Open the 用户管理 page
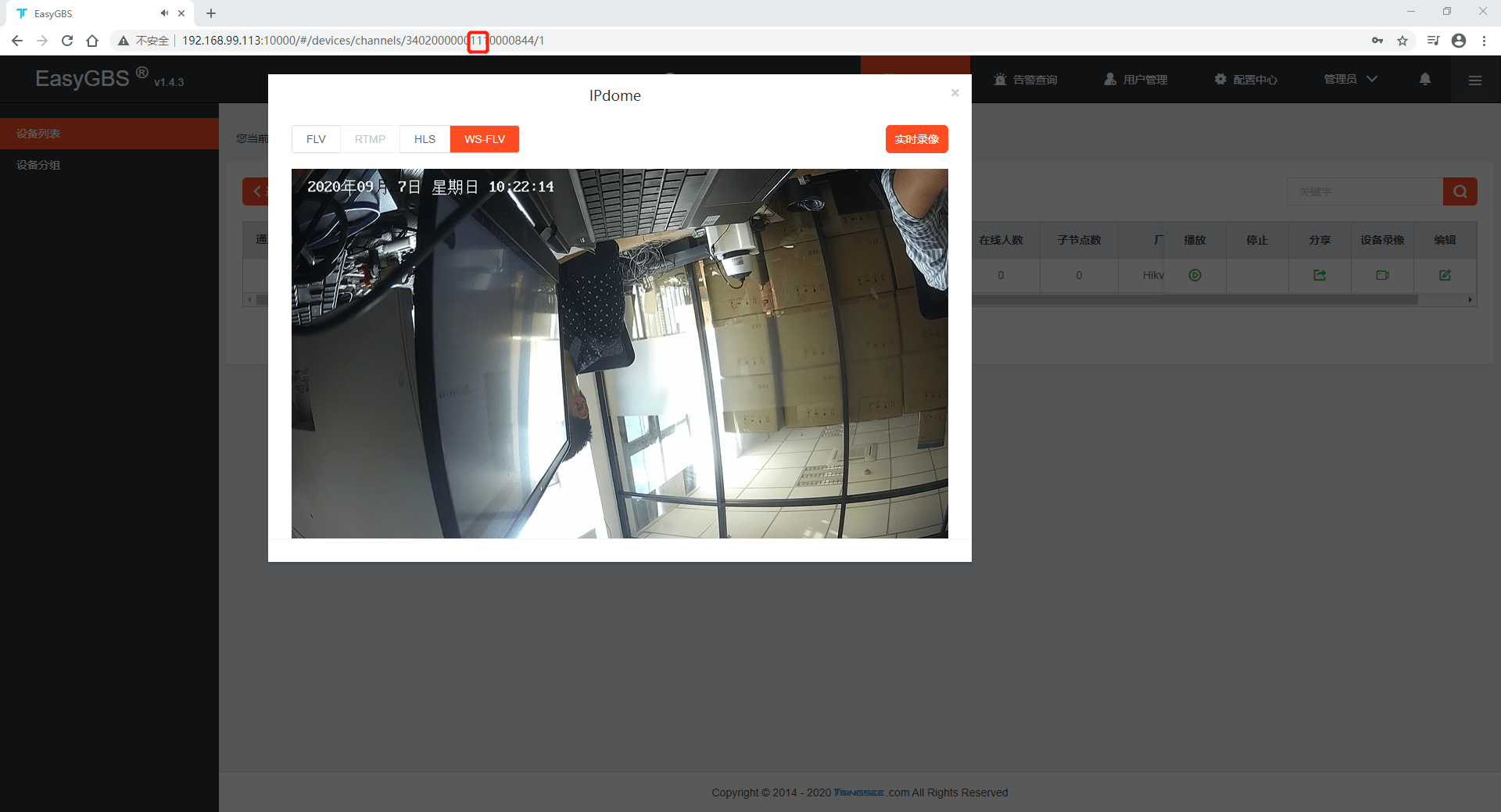Image resolution: width=1501 pixels, height=812 pixels. tap(1136, 80)
